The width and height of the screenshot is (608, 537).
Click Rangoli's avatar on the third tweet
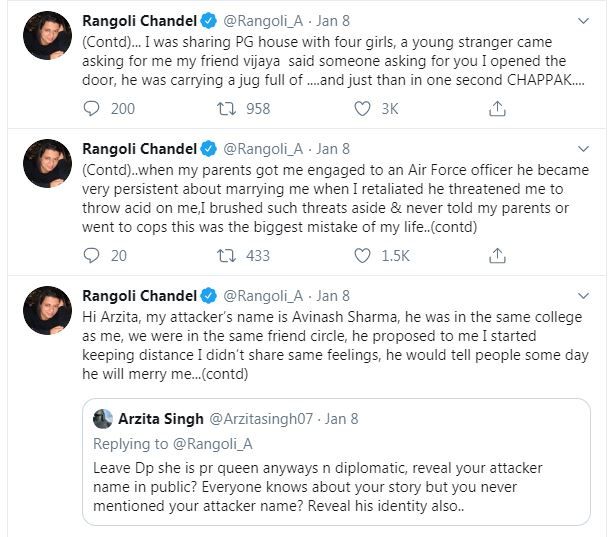pyautogui.click(x=47, y=310)
